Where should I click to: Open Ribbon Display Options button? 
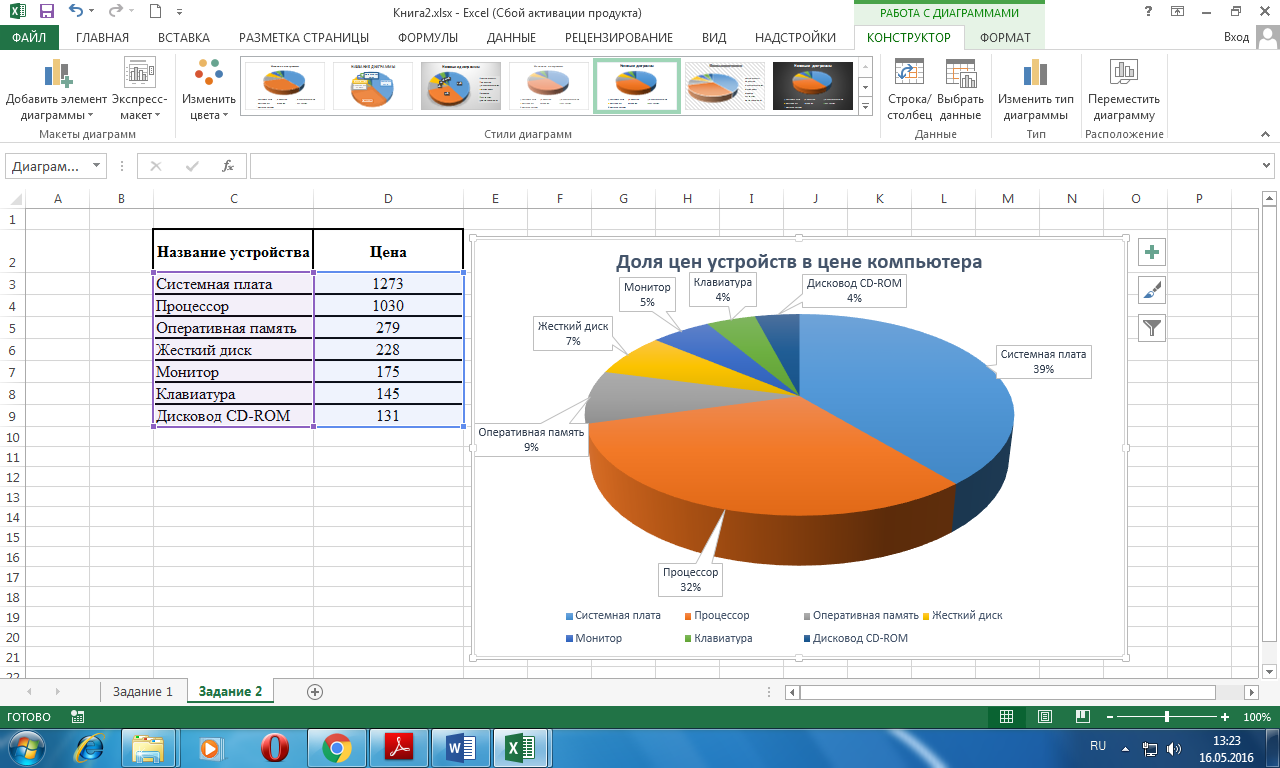(x=1177, y=11)
